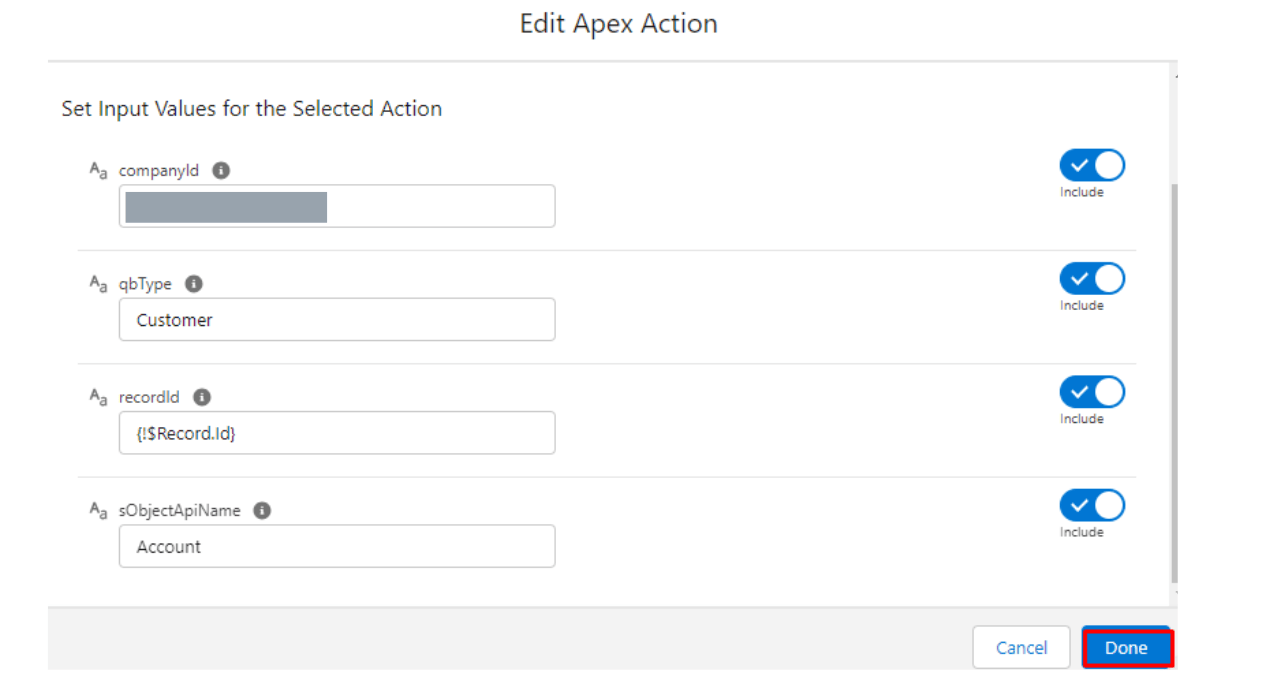Click the dialog's vertical scrollbar
The height and width of the screenshot is (673, 1265).
(1175, 380)
